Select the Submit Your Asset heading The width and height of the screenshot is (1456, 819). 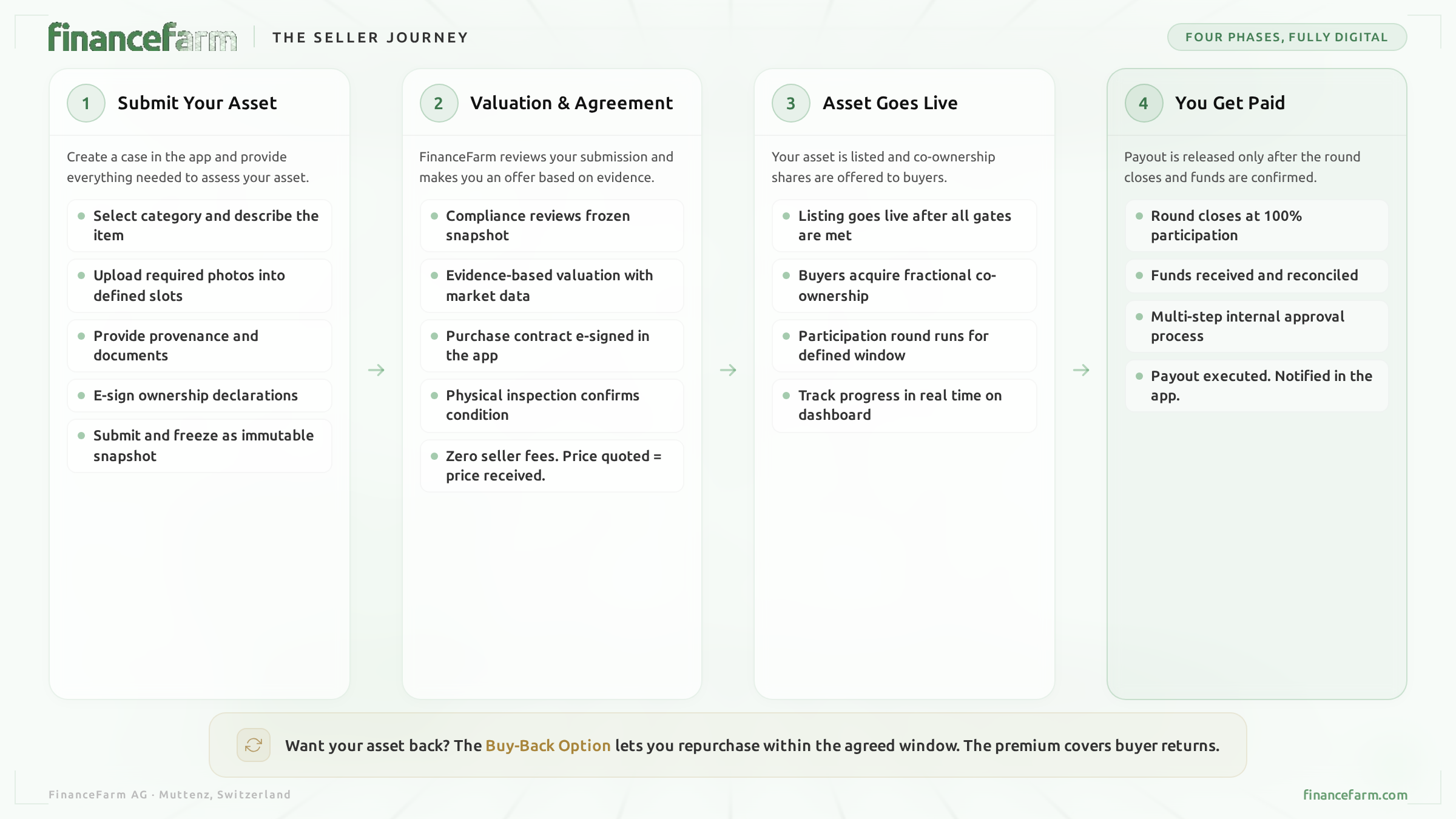pyautogui.click(x=197, y=103)
